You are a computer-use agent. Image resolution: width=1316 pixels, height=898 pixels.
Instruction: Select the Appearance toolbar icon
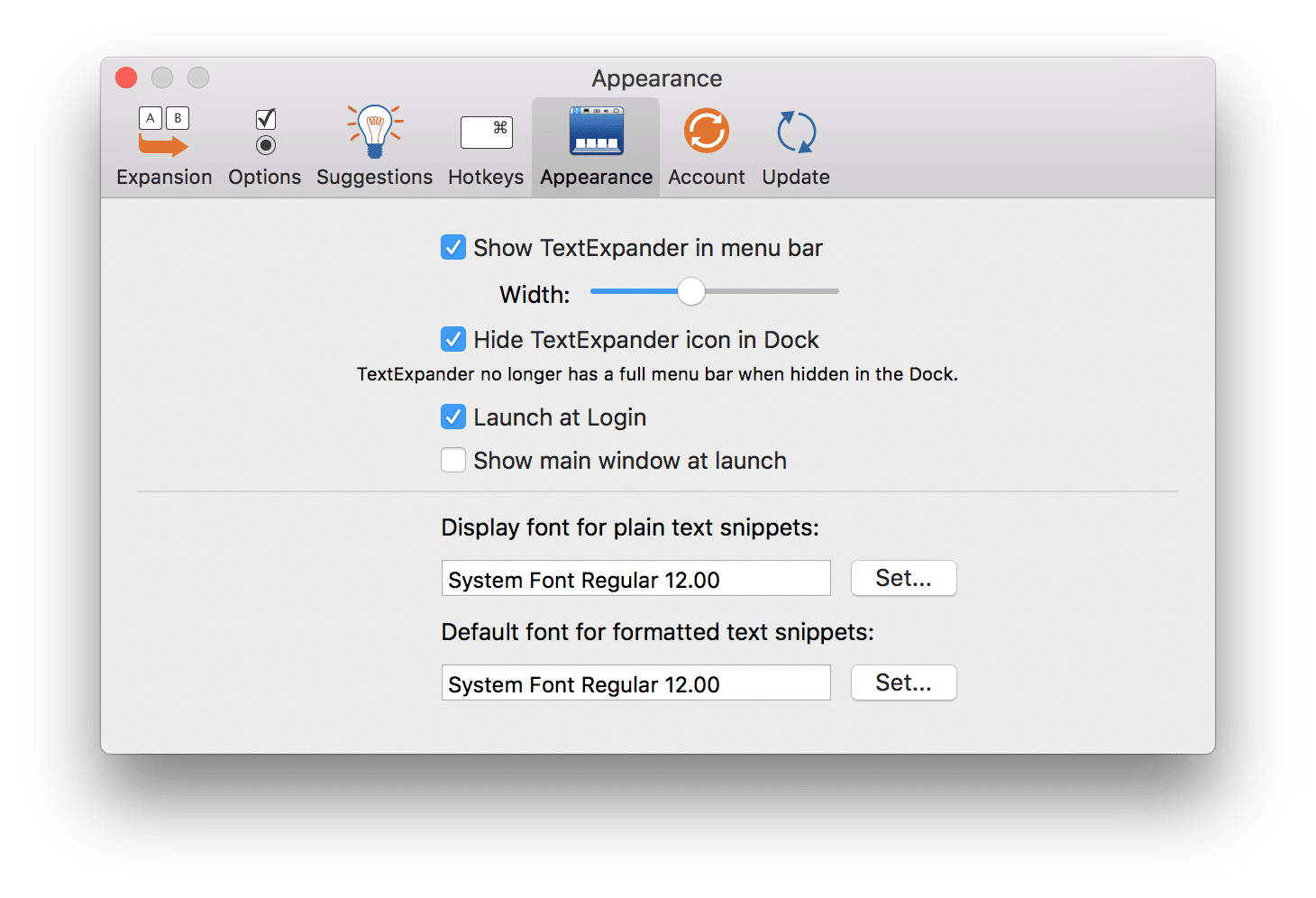(x=597, y=146)
